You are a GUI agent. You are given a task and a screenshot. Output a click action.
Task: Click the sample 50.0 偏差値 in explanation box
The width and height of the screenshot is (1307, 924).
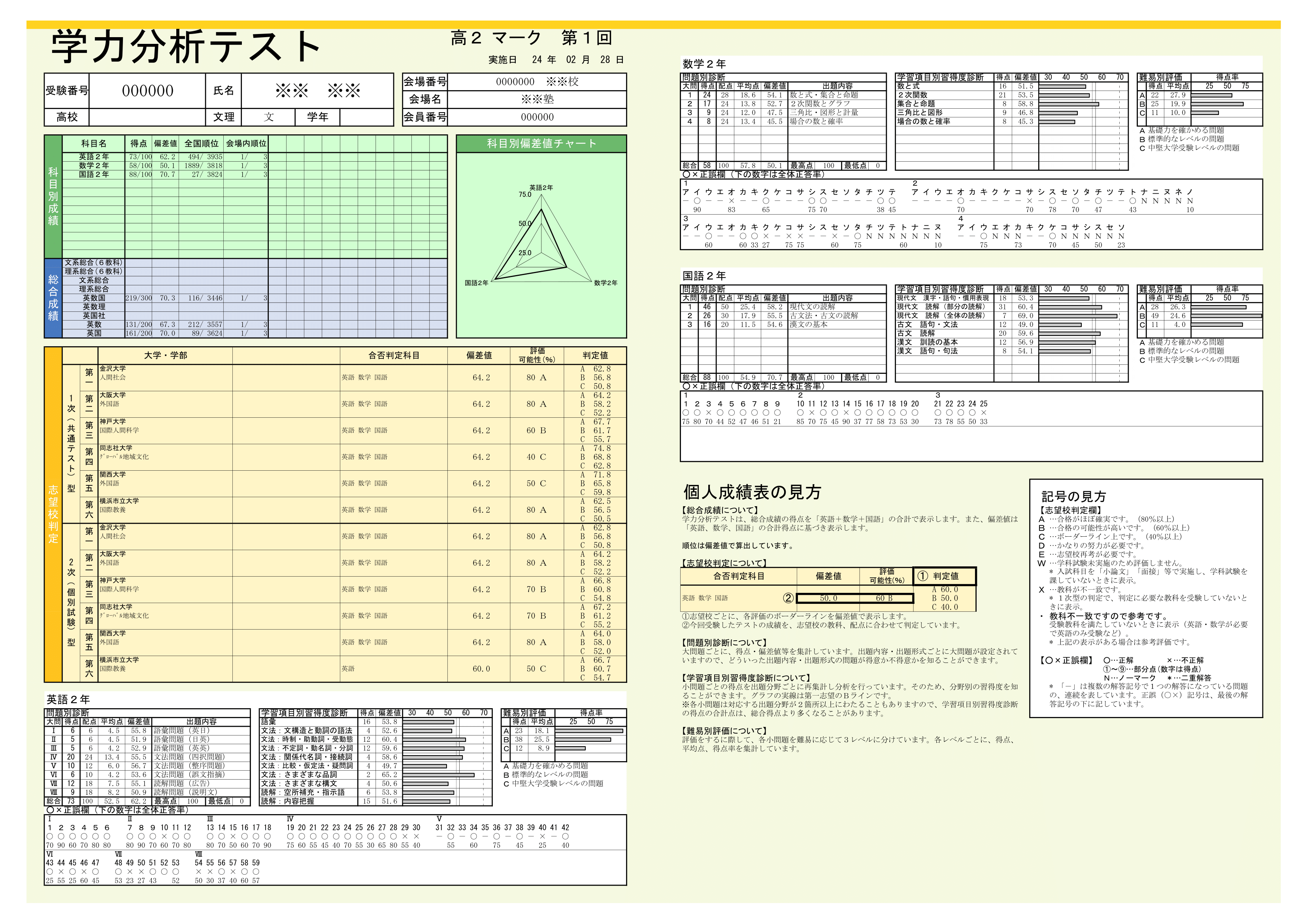tap(828, 598)
